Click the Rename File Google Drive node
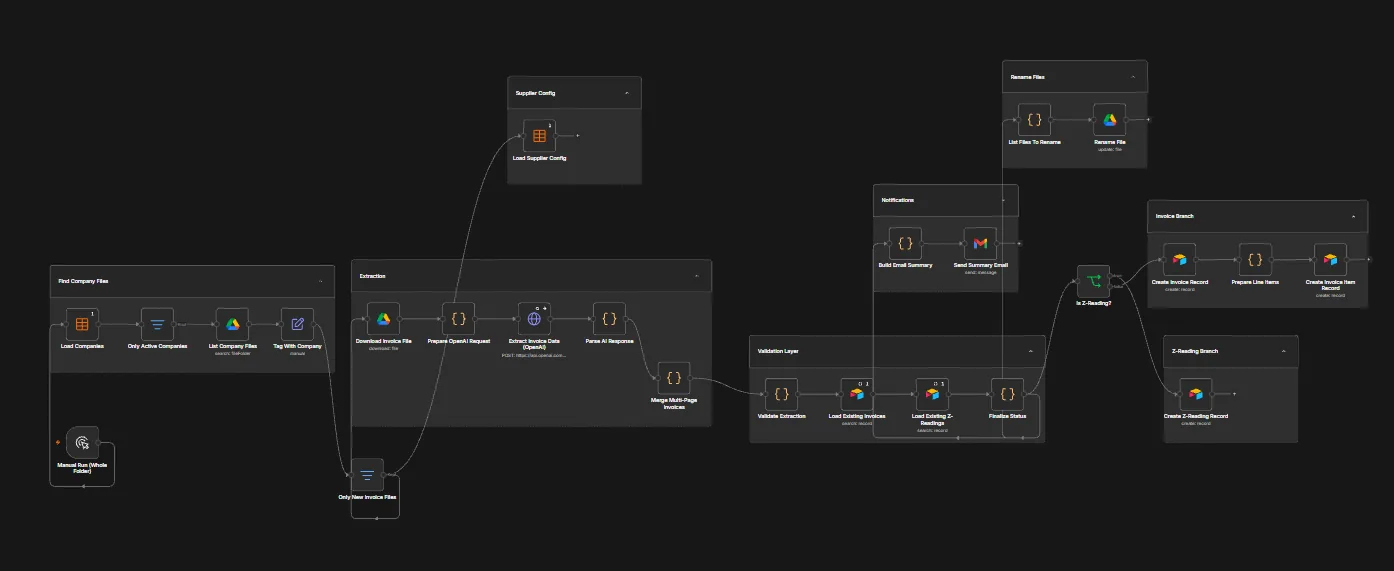The image size is (1394, 571). pyautogui.click(x=1109, y=120)
